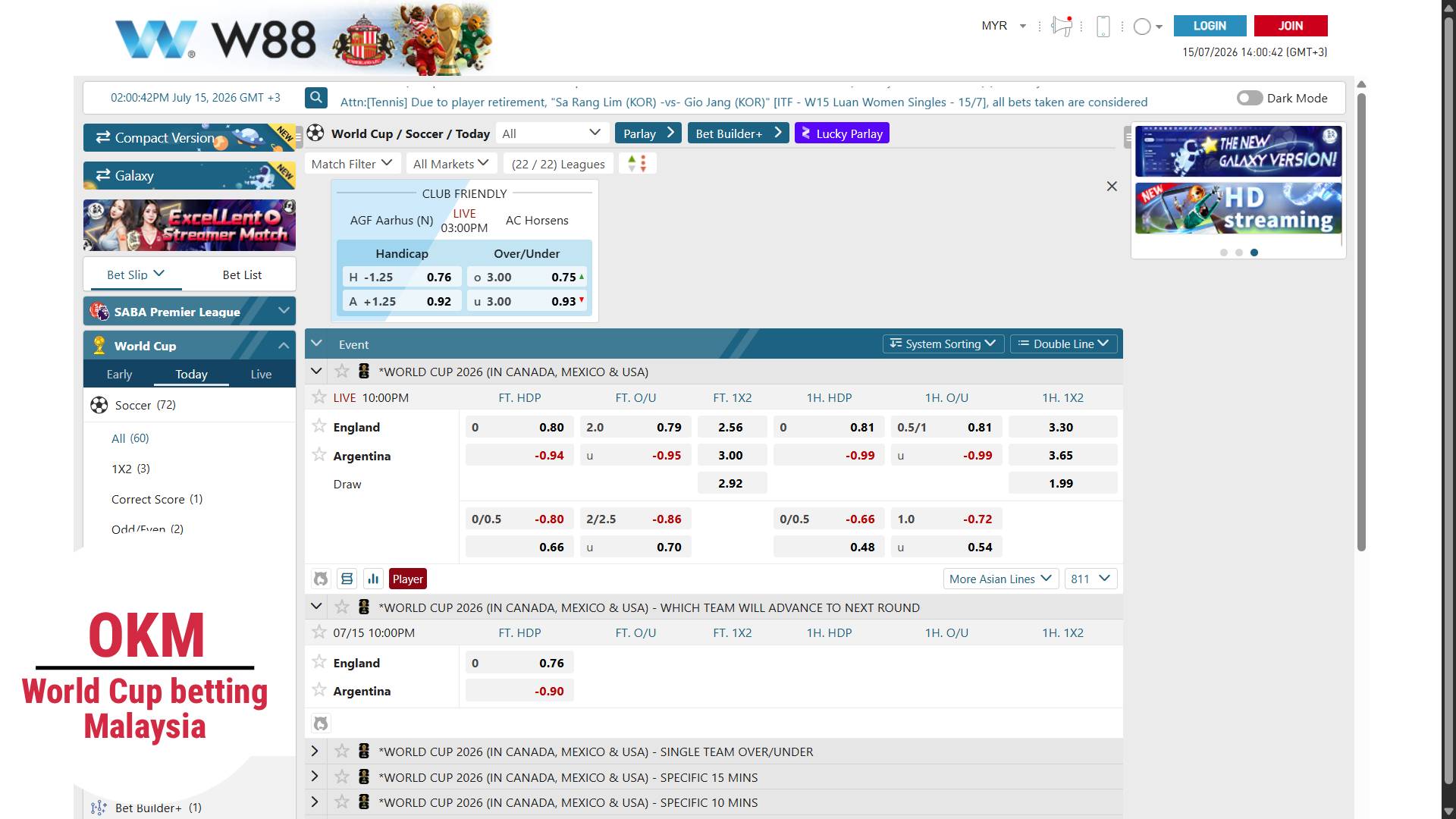Click the soccer ball icon beside World Cup breadcrumb
Screen dimensions: 1456x819
tap(316, 133)
